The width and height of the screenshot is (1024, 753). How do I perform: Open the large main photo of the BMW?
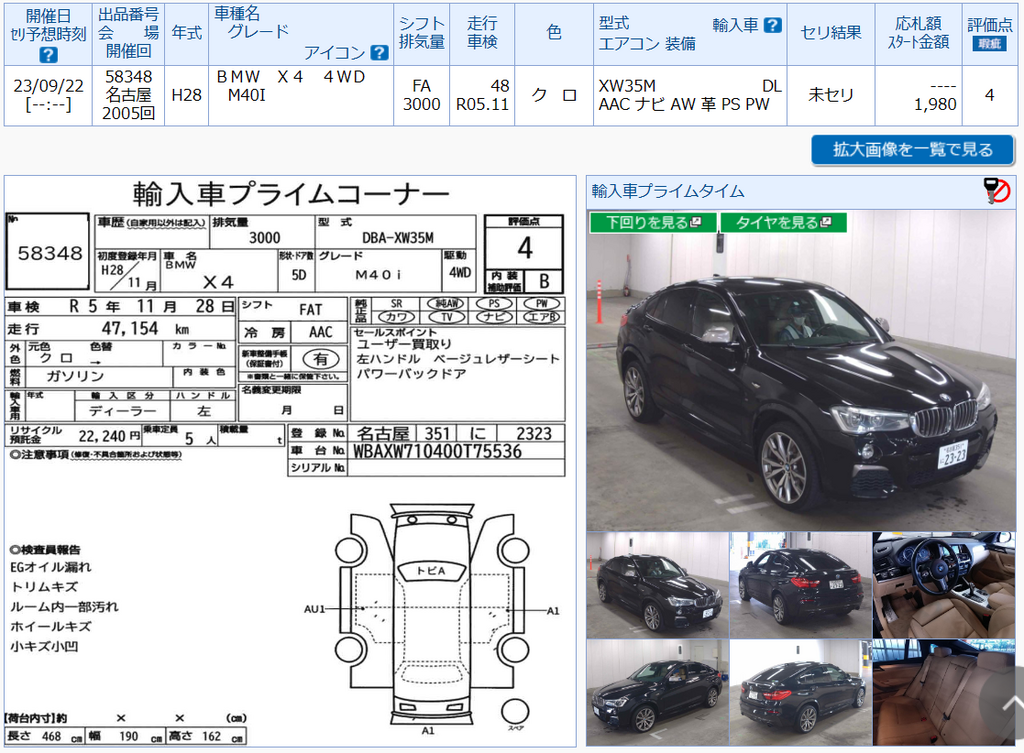801,370
